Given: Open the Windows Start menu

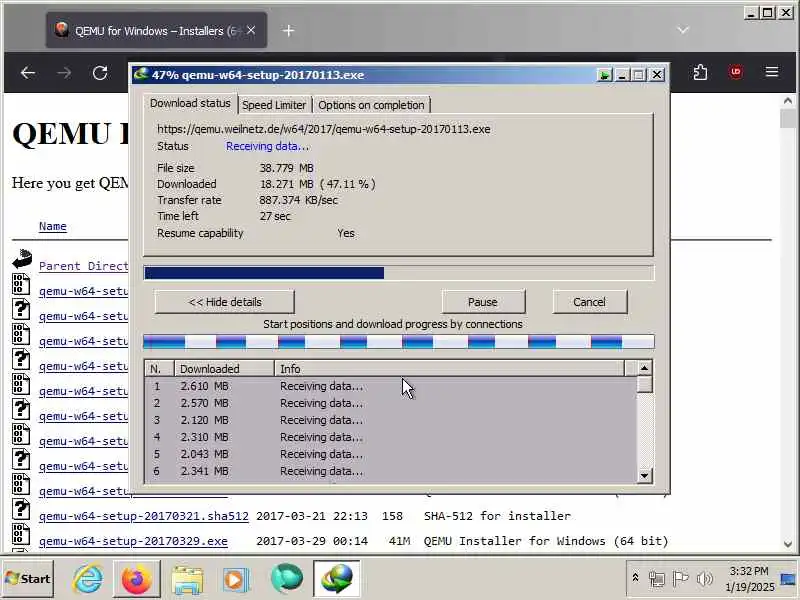Looking at the screenshot, I should tap(28, 578).
